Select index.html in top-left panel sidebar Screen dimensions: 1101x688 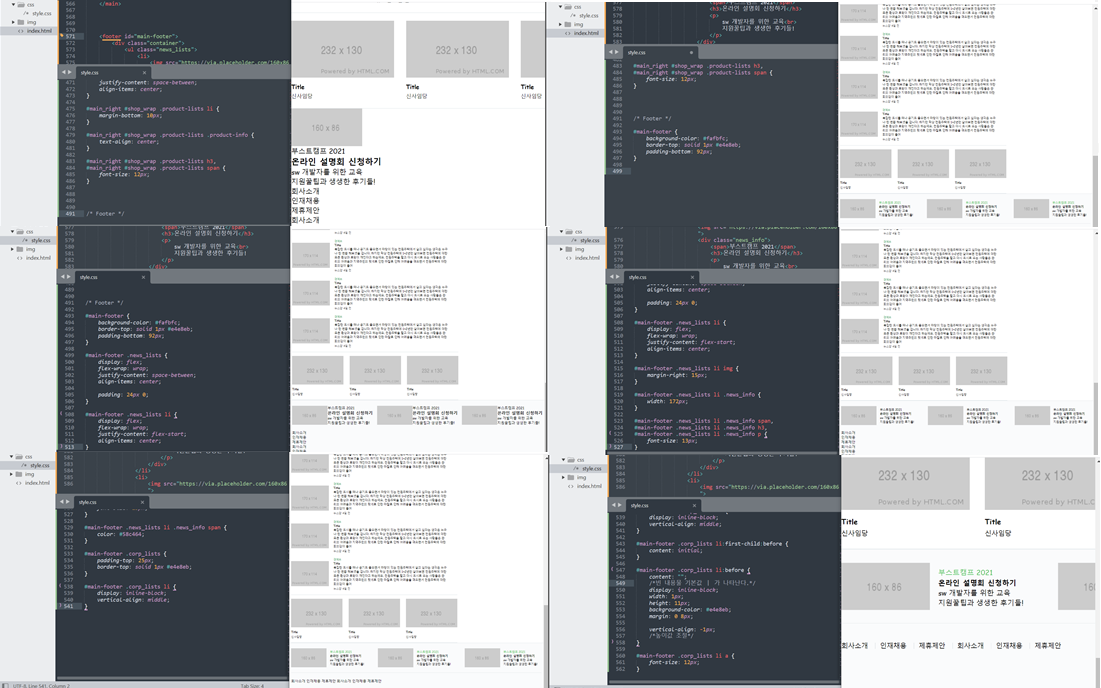point(39,31)
